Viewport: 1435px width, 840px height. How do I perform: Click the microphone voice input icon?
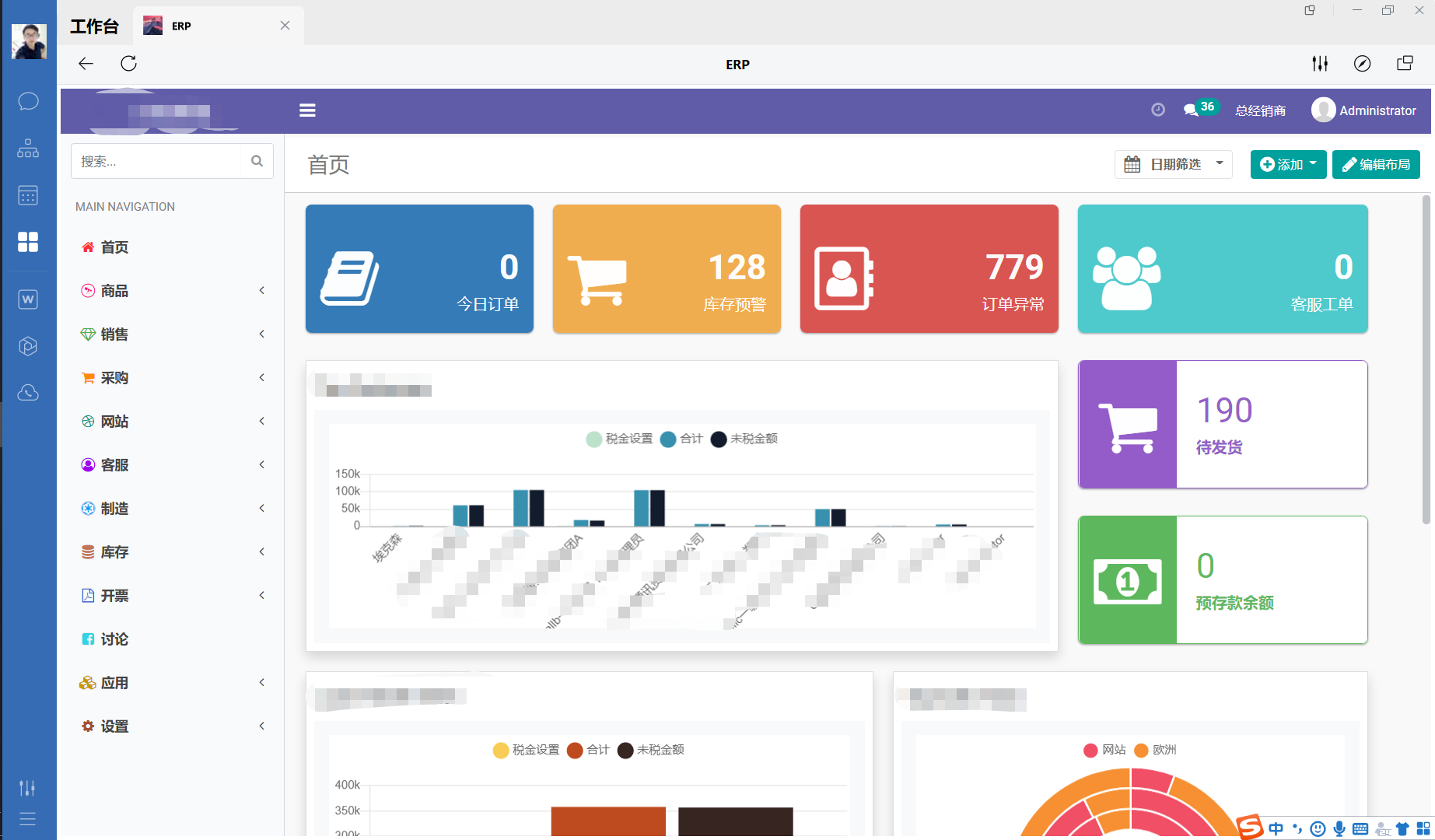pyautogui.click(x=1339, y=829)
